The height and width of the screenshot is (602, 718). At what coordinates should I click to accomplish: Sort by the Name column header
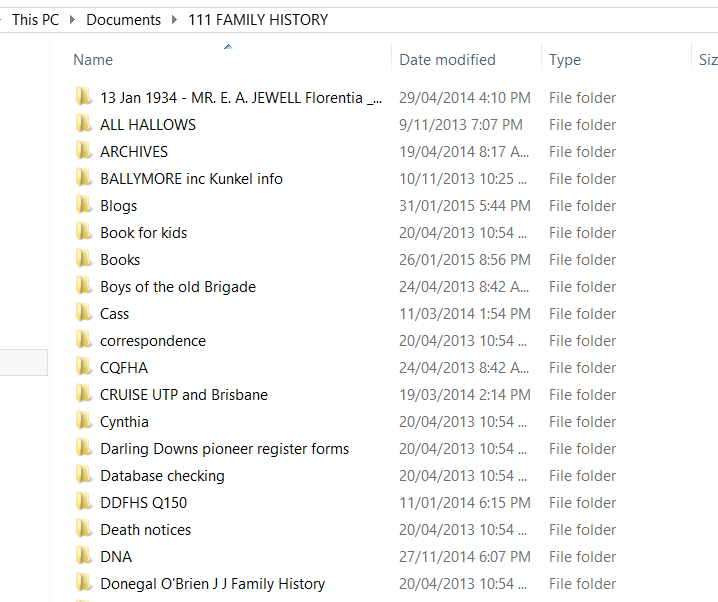(x=94, y=60)
